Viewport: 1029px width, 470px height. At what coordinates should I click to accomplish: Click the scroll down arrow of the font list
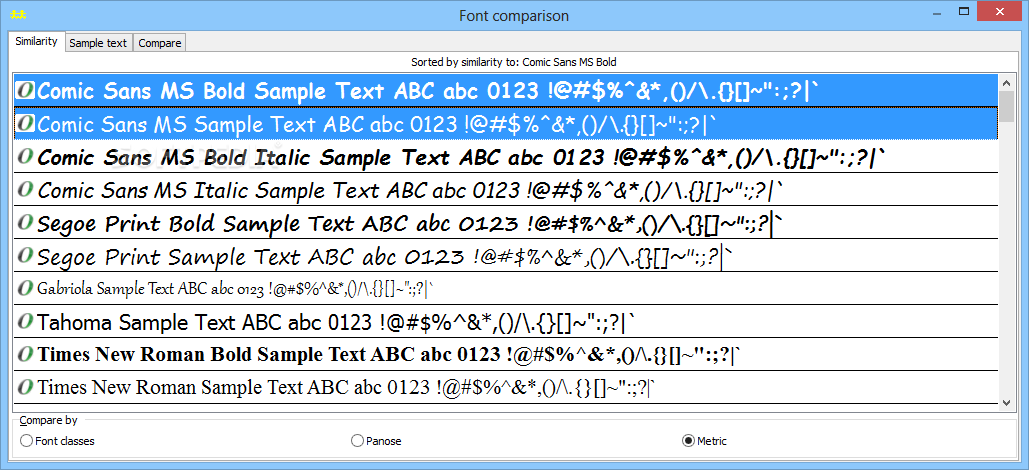click(x=1006, y=403)
